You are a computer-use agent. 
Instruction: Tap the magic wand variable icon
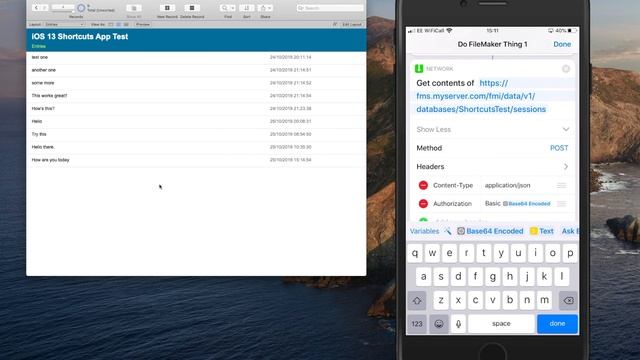[x=448, y=231]
